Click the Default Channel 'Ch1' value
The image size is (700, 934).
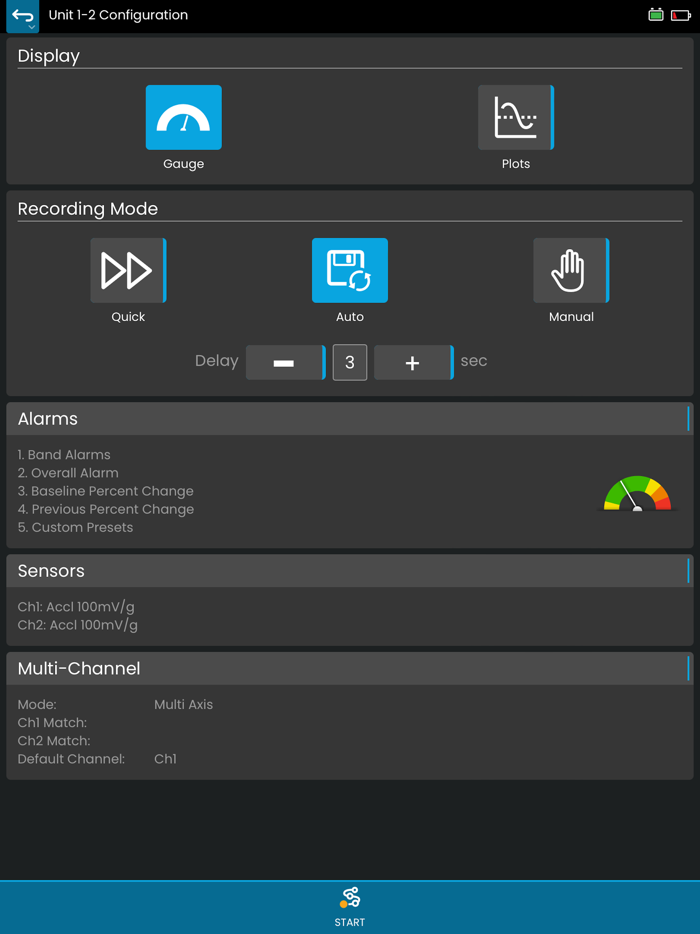click(166, 759)
